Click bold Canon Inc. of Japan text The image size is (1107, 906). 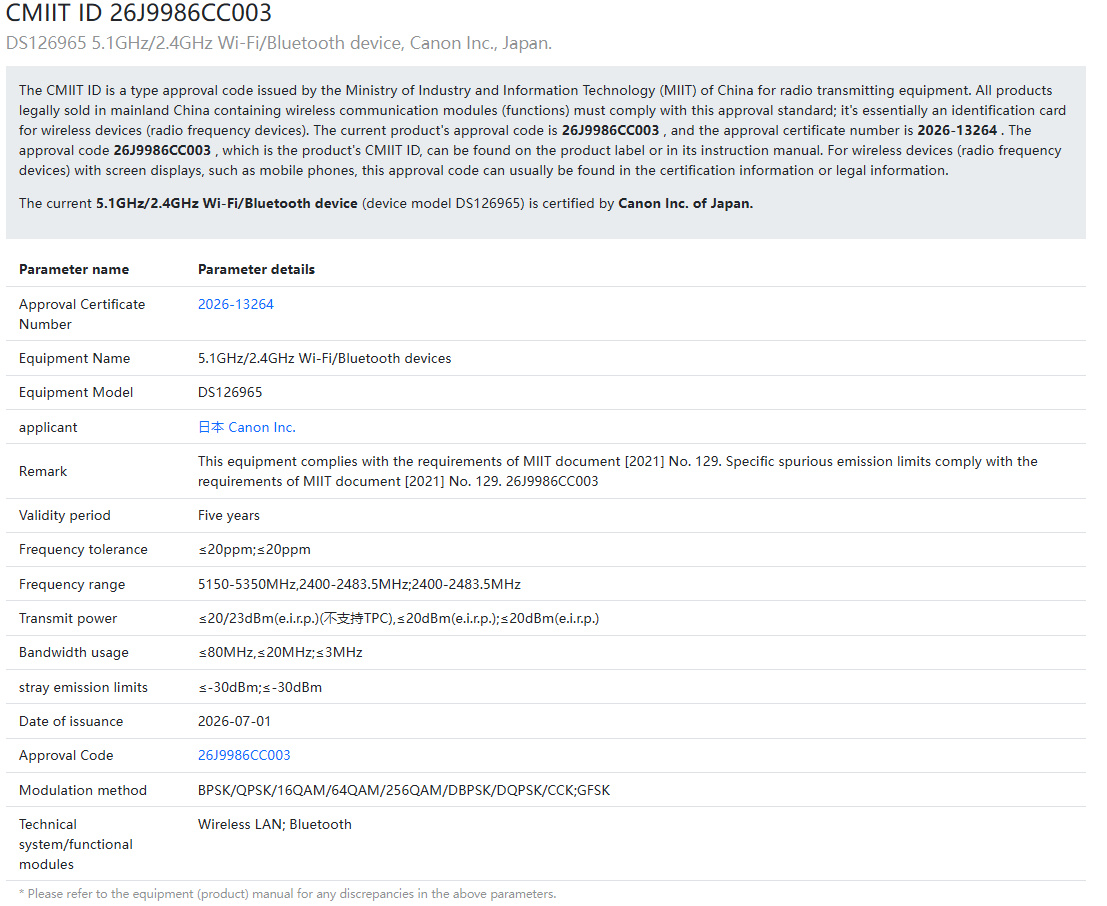(x=686, y=204)
